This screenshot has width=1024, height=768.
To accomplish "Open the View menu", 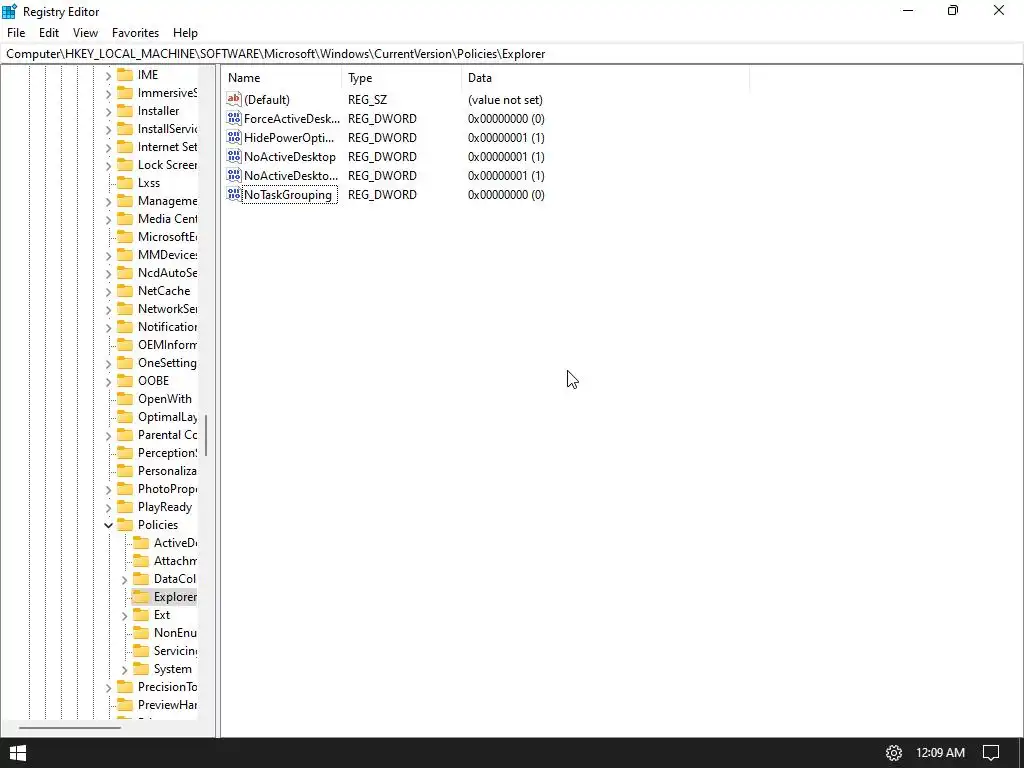I will click(86, 33).
